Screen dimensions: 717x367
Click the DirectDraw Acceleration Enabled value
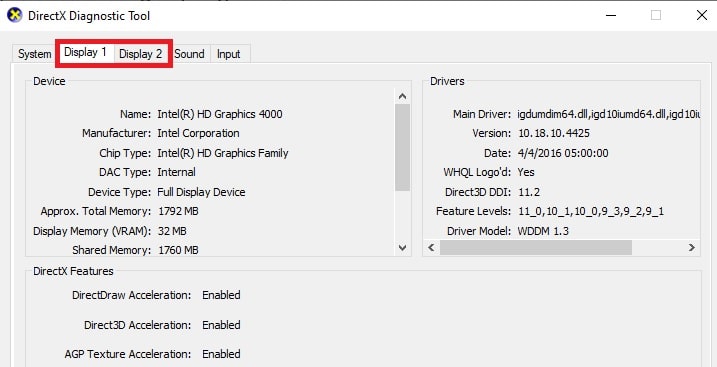pos(221,295)
